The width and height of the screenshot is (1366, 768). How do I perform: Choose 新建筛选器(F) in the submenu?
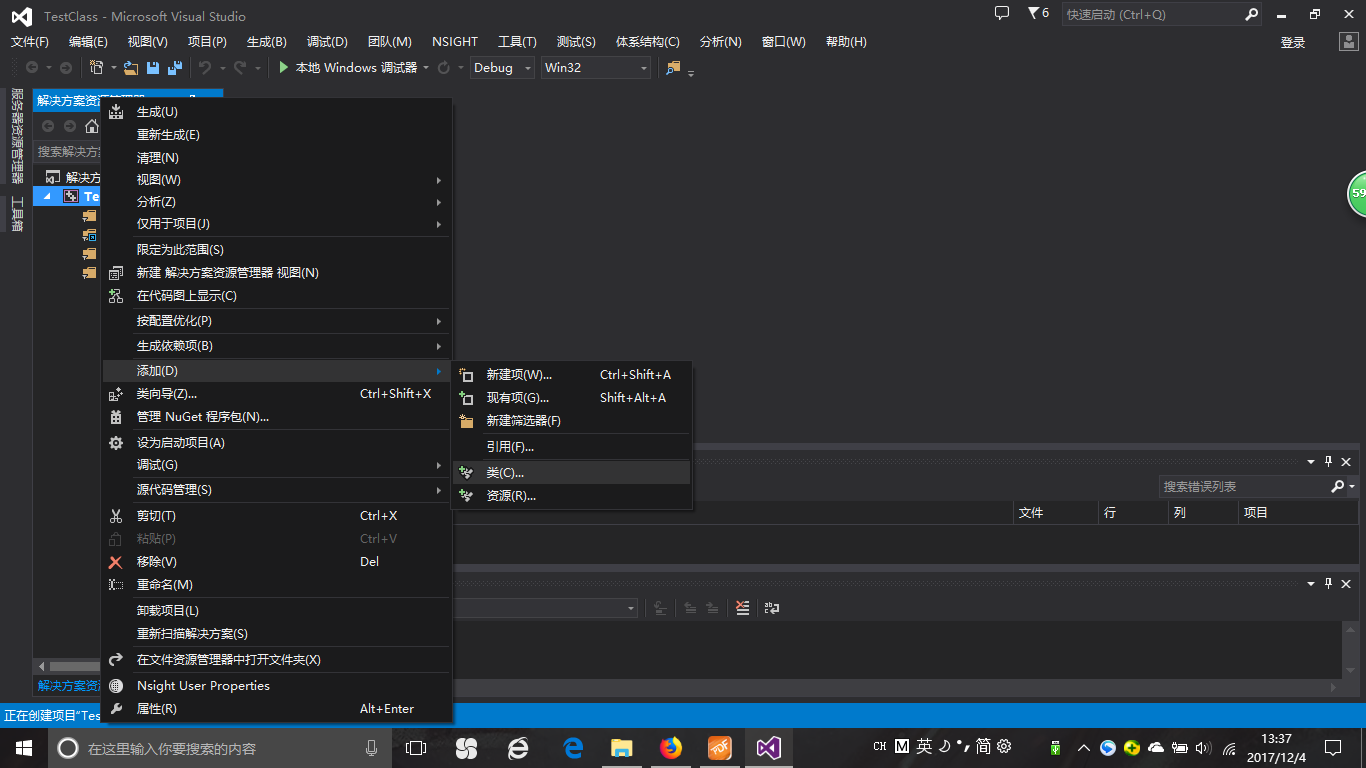571,420
